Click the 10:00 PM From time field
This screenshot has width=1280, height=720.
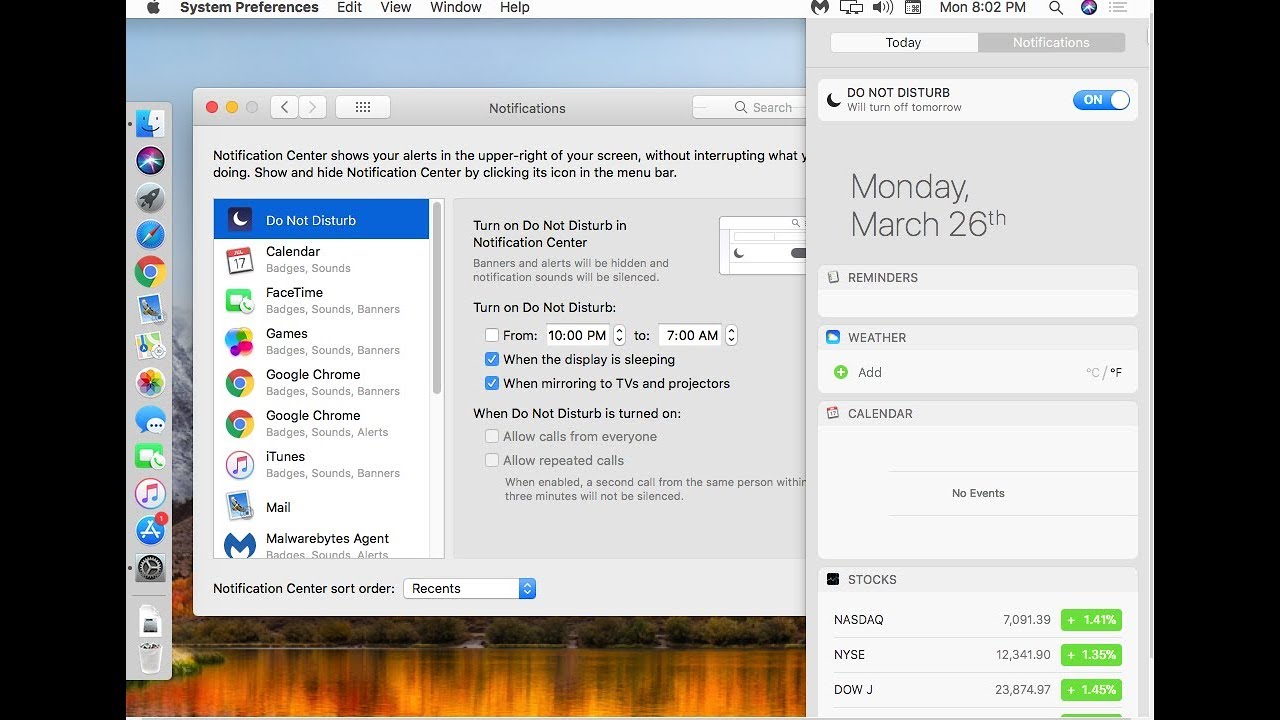(578, 335)
